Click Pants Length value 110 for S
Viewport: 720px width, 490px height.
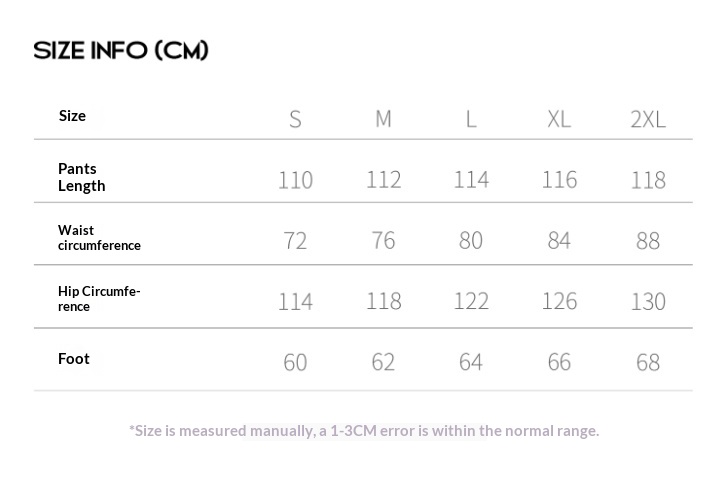tap(295, 180)
